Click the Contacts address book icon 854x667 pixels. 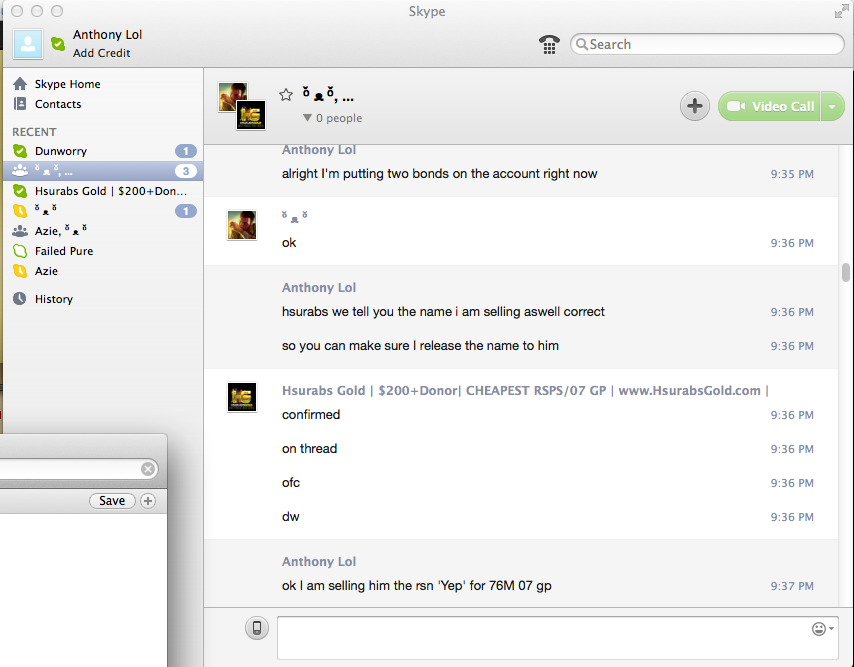20,103
